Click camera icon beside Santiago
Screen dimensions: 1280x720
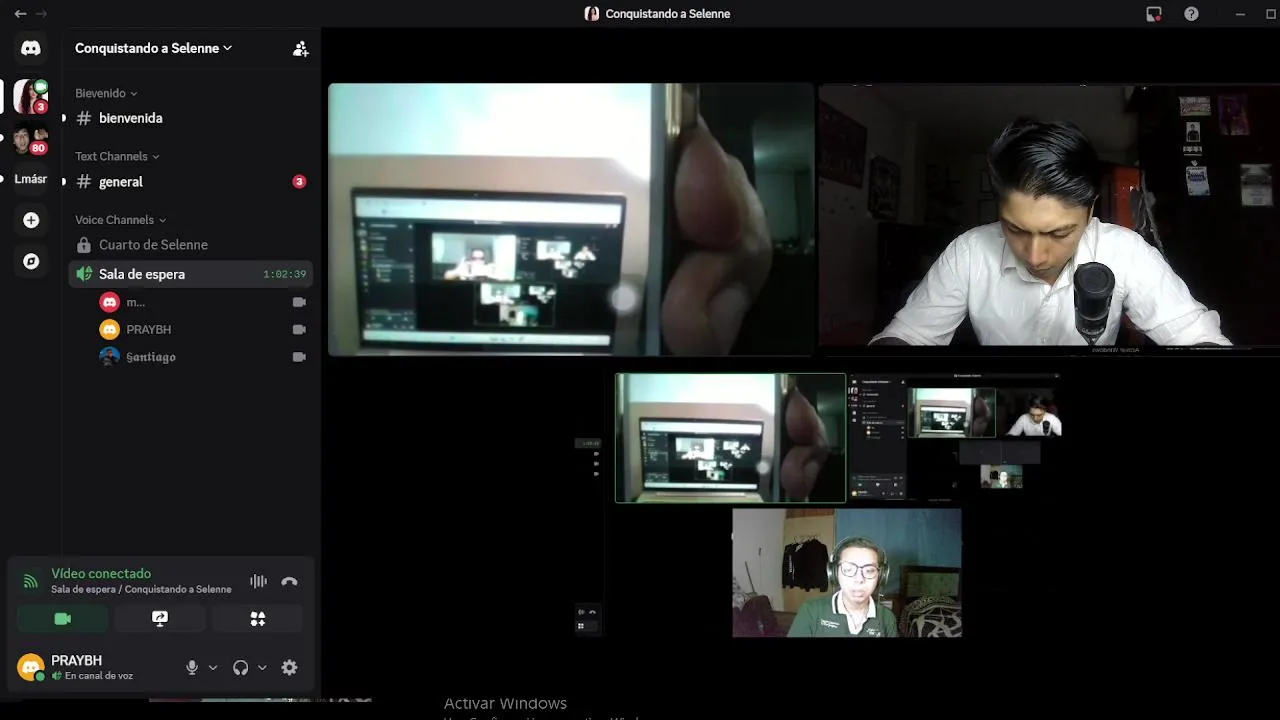click(298, 357)
